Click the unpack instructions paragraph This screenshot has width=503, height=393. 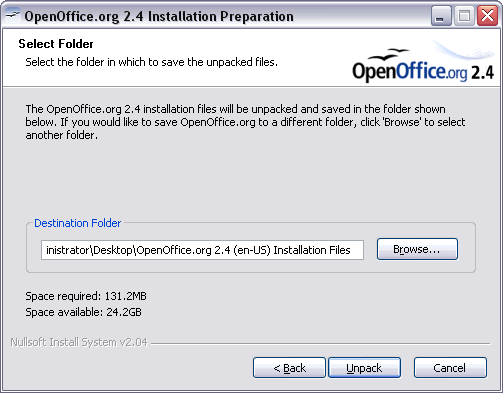point(245,122)
